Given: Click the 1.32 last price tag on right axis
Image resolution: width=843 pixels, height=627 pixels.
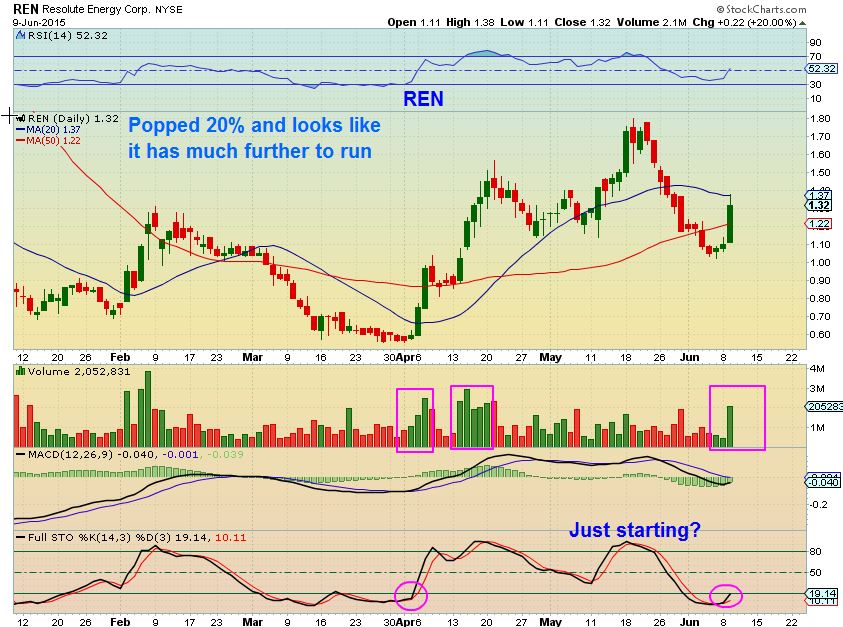Looking at the screenshot, I should click(x=819, y=205).
